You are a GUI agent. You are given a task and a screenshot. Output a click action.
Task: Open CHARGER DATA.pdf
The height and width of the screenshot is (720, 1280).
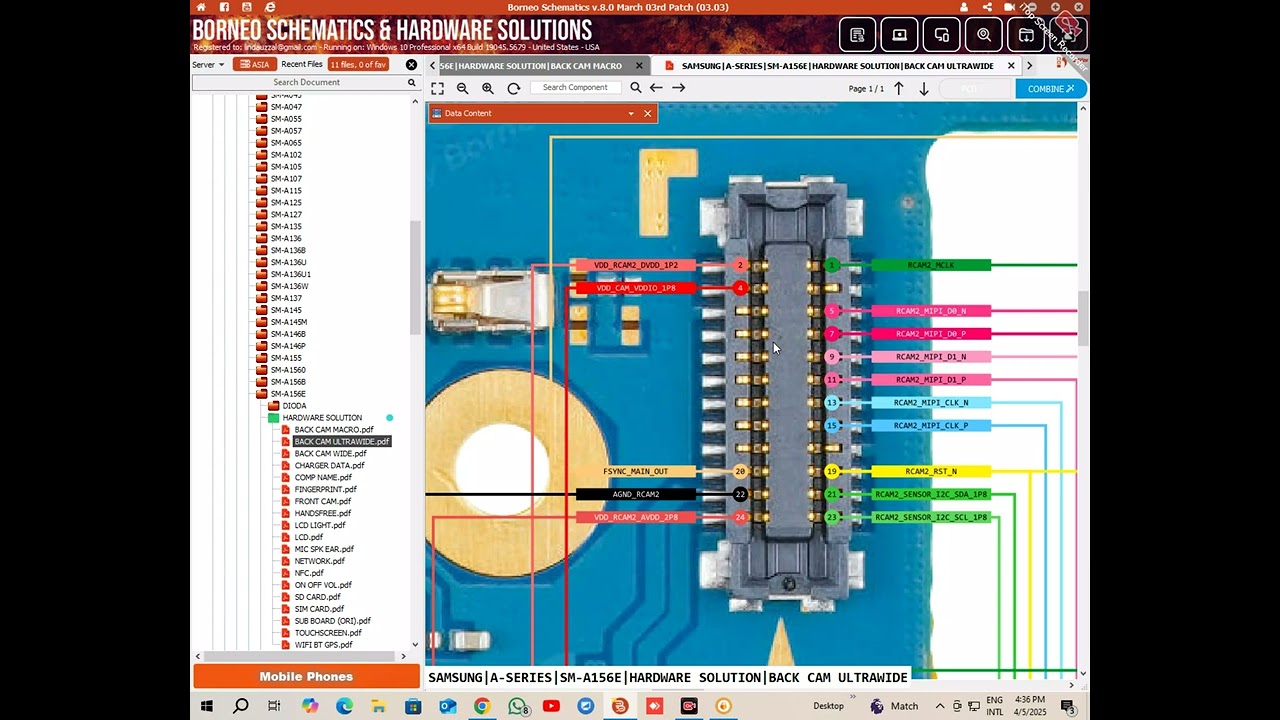tap(329, 466)
